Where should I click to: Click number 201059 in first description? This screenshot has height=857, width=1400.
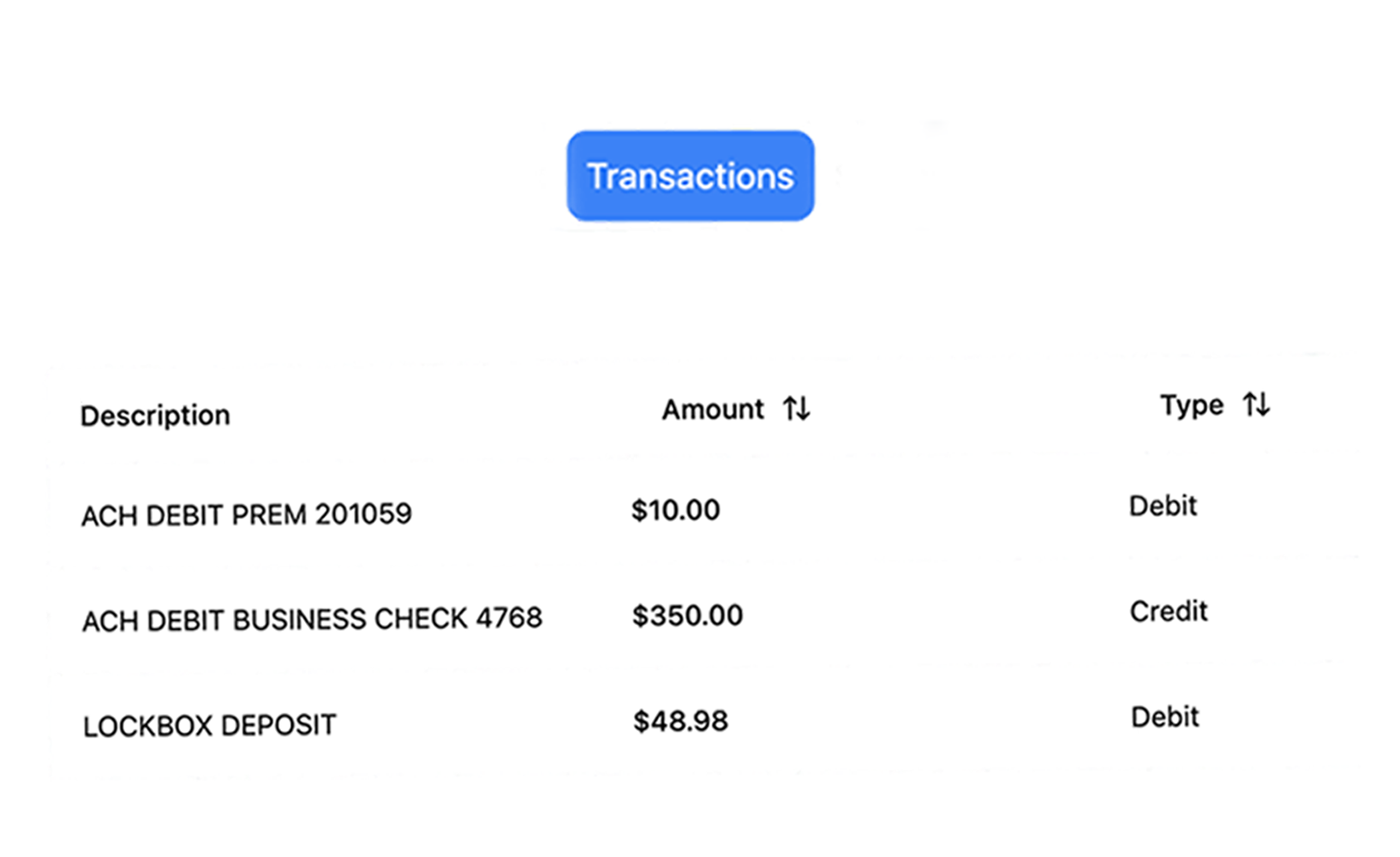[x=363, y=514]
